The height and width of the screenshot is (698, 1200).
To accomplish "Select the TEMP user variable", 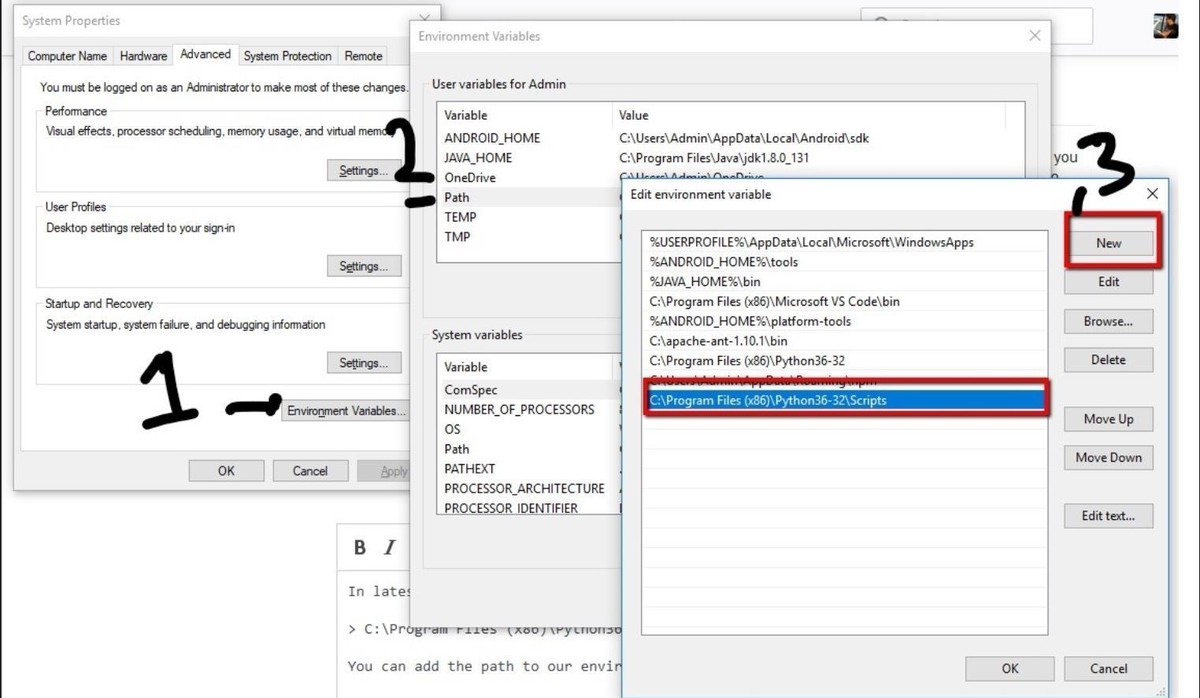I will pos(460,217).
